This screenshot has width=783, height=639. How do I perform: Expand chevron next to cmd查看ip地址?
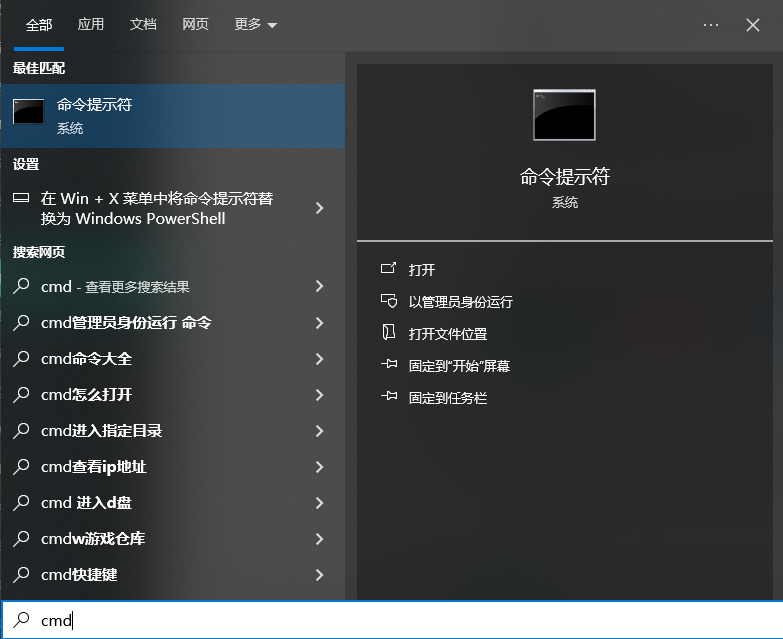(319, 467)
